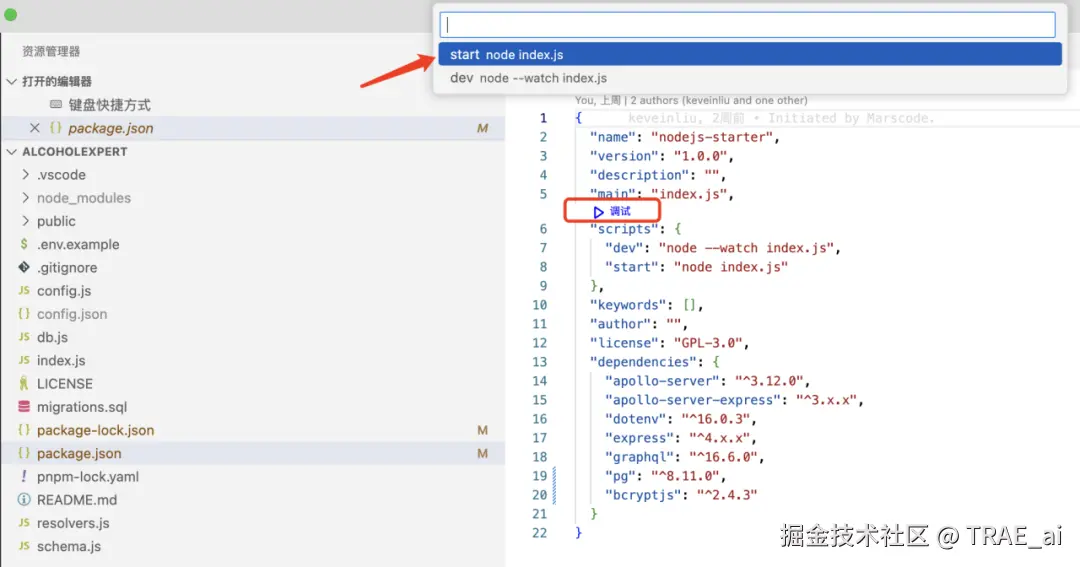Click the 调试 debug CodeLens play icon

click(599, 212)
